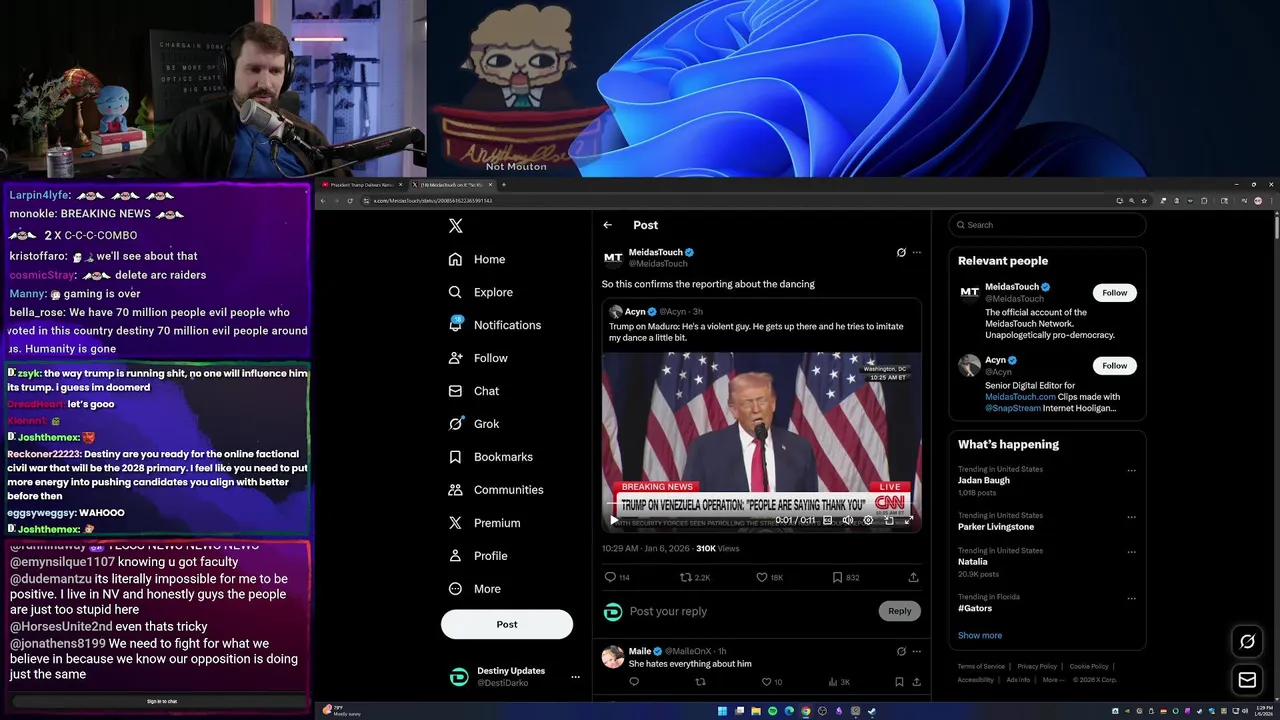The height and width of the screenshot is (720, 1280).
Task: Click Grok icon on Maile's reply
Action: (901, 651)
